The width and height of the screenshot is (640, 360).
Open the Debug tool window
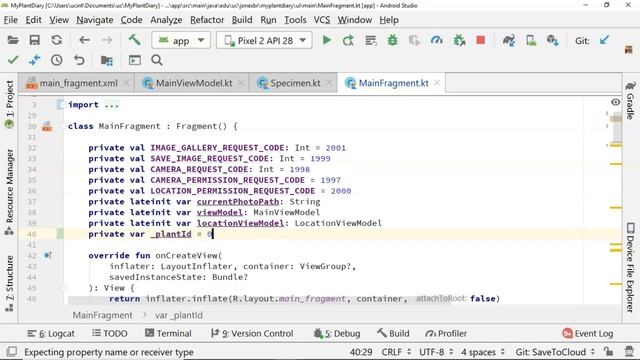tap(337, 333)
